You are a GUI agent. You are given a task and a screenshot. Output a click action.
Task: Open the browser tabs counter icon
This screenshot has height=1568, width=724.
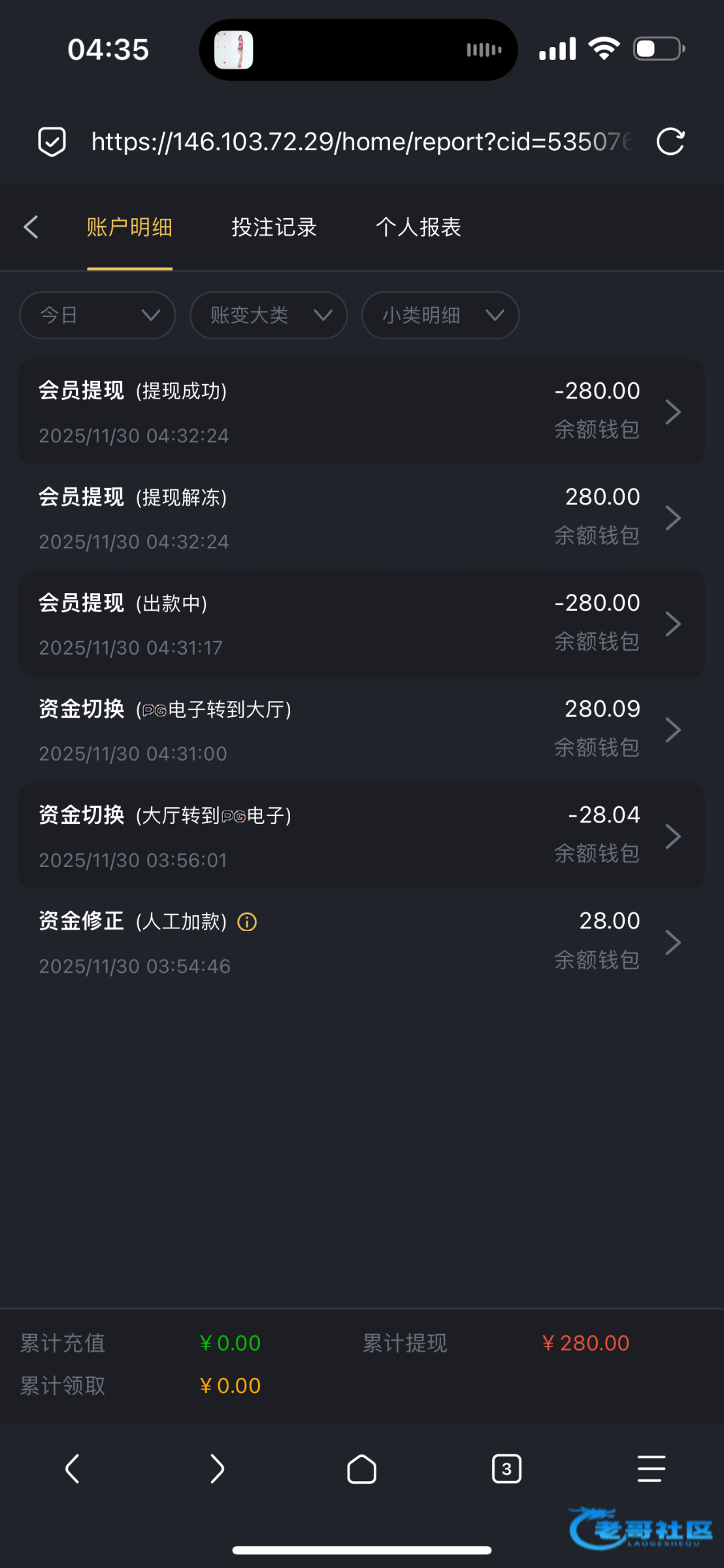pyautogui.click(x=506, y=1469)
